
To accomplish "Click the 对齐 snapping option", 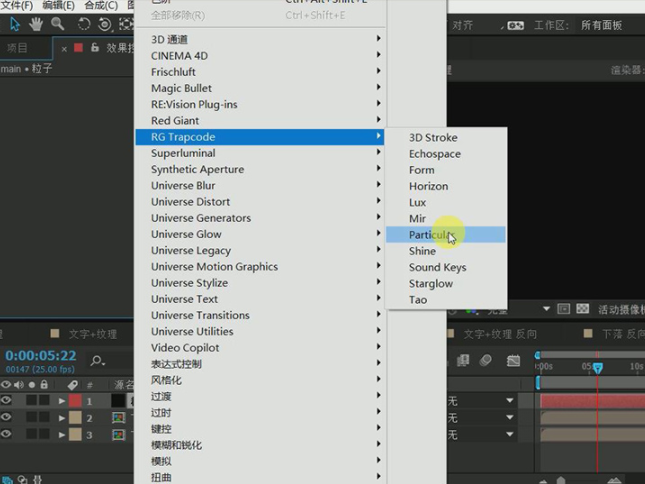I will (x=462, y=25).
